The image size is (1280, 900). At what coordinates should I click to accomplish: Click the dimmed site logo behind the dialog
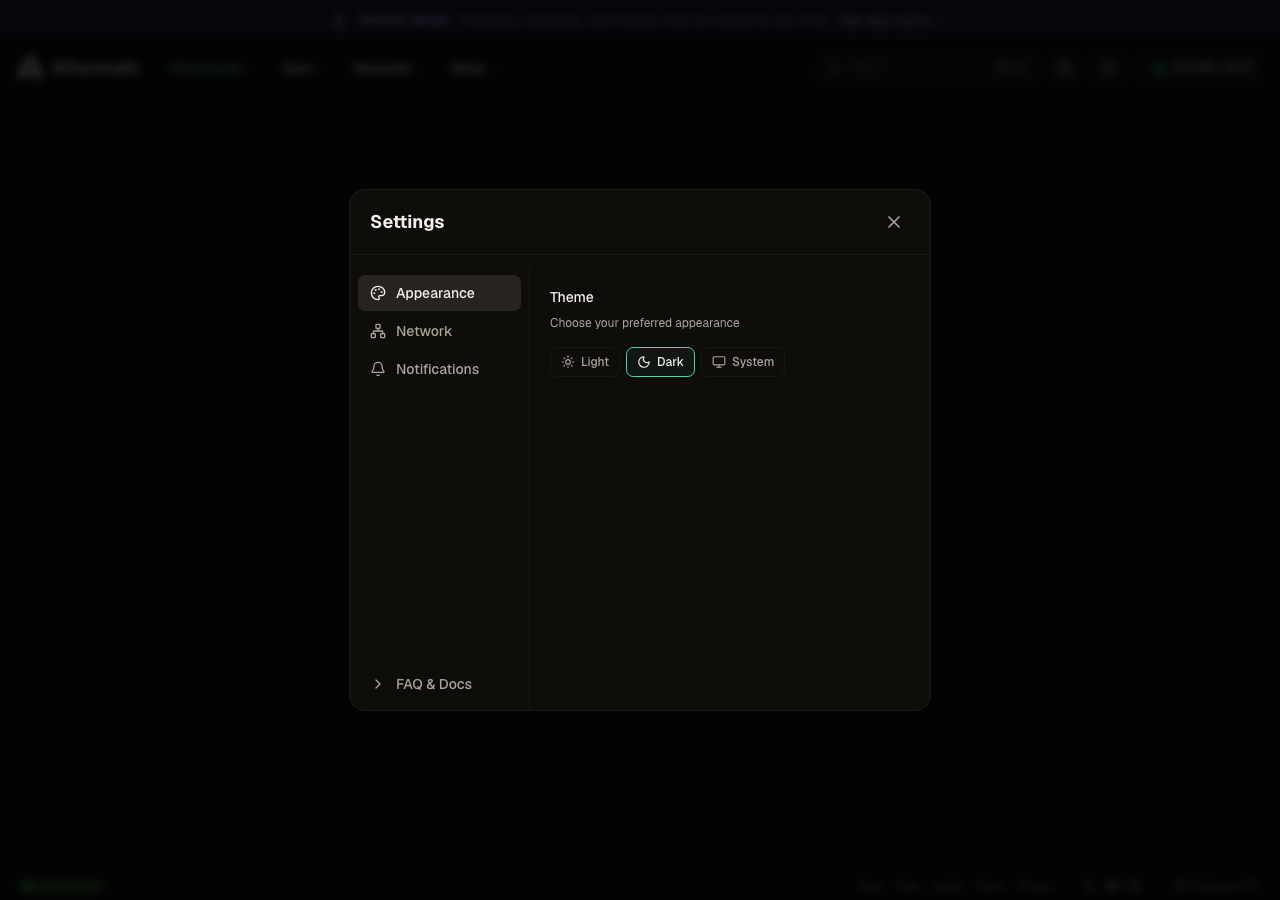click(x=77, y=68)
